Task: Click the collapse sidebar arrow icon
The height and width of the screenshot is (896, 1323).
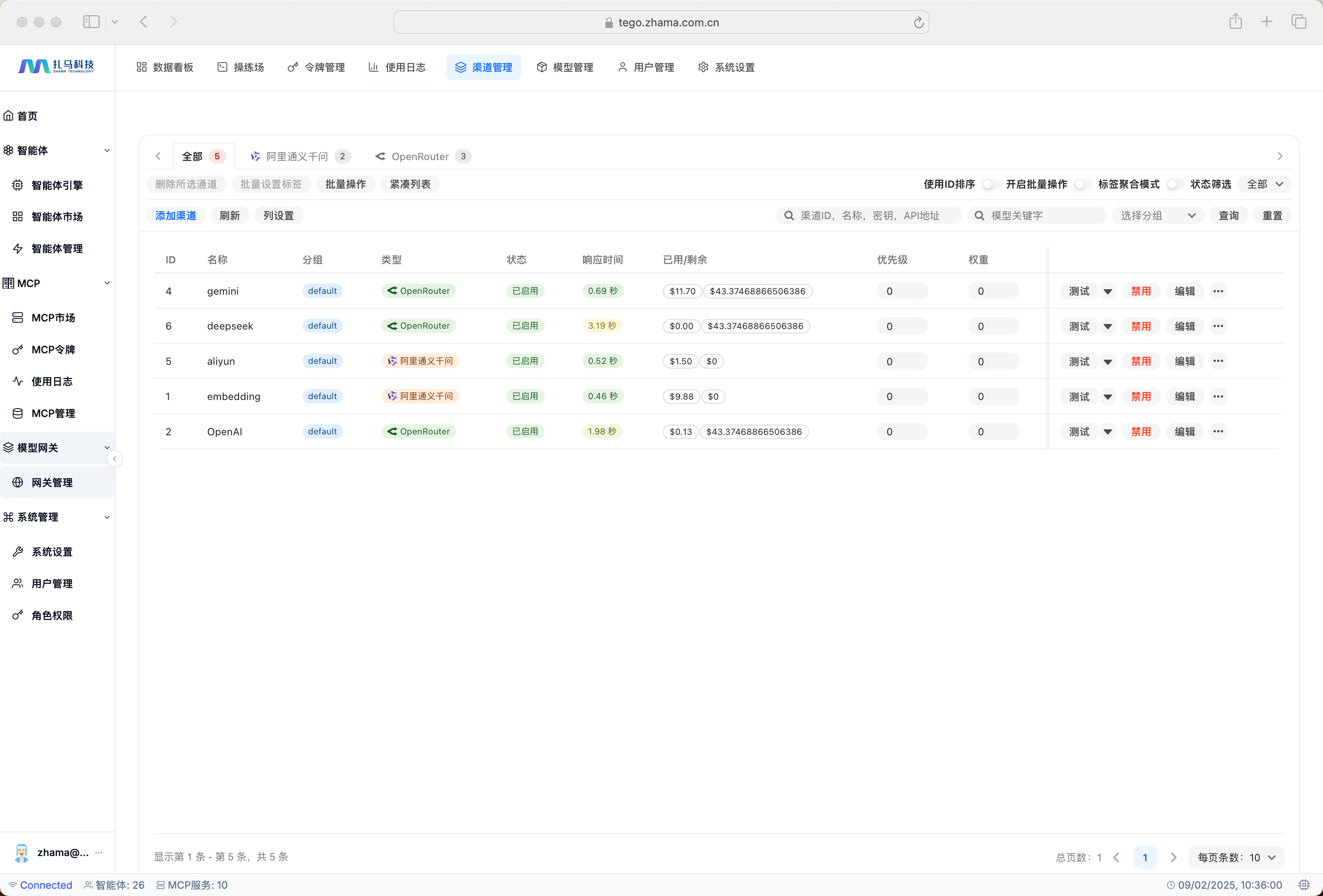Action: click(114, 459)
